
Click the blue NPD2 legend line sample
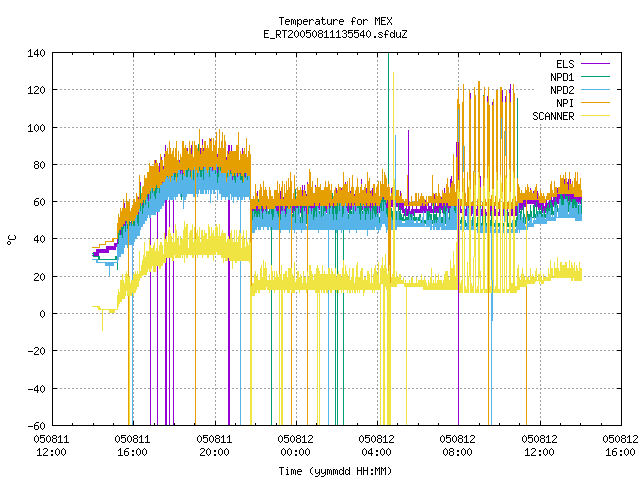[595, 89]
